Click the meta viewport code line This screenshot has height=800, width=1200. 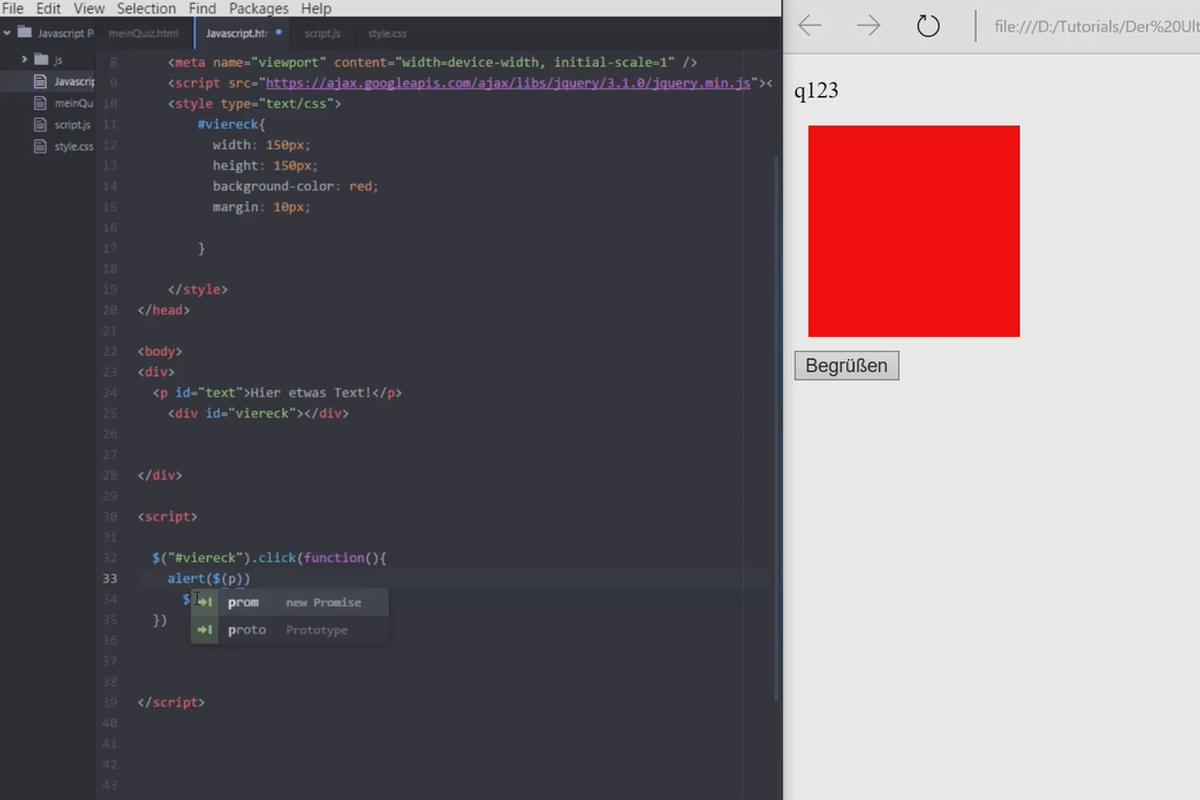click(433, 62)
